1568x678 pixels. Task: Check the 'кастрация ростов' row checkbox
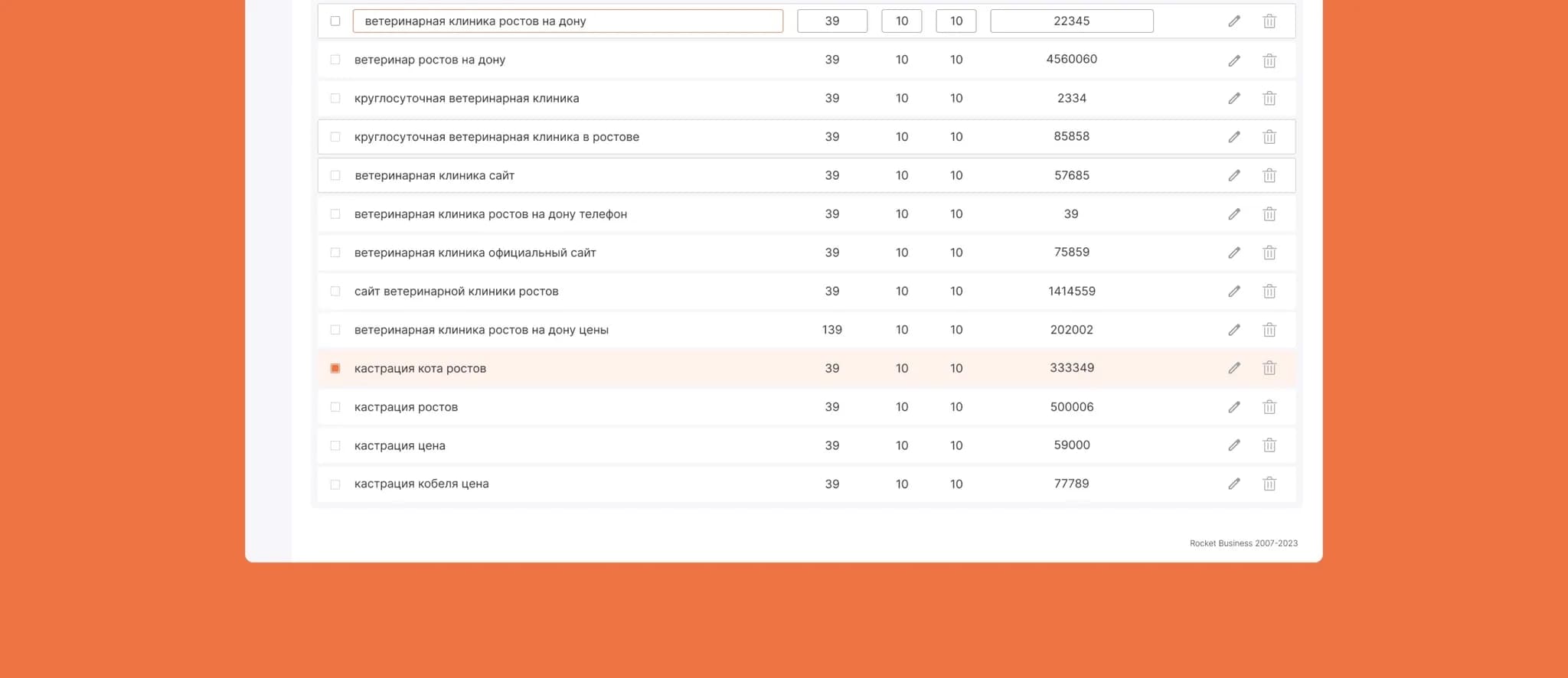click(x=335, y=407)
